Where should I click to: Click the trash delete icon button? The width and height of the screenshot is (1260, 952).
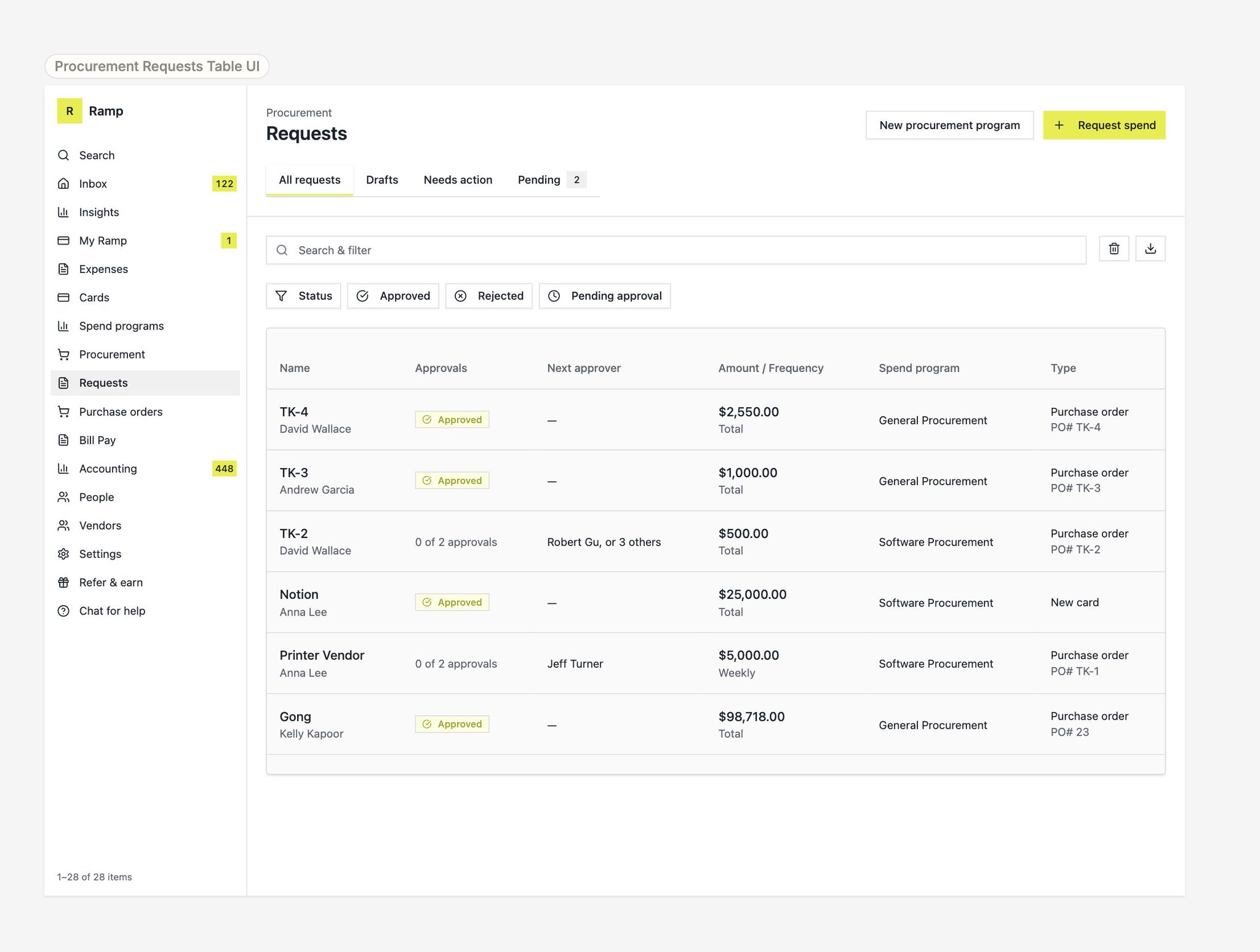[x=1114, y=248]
